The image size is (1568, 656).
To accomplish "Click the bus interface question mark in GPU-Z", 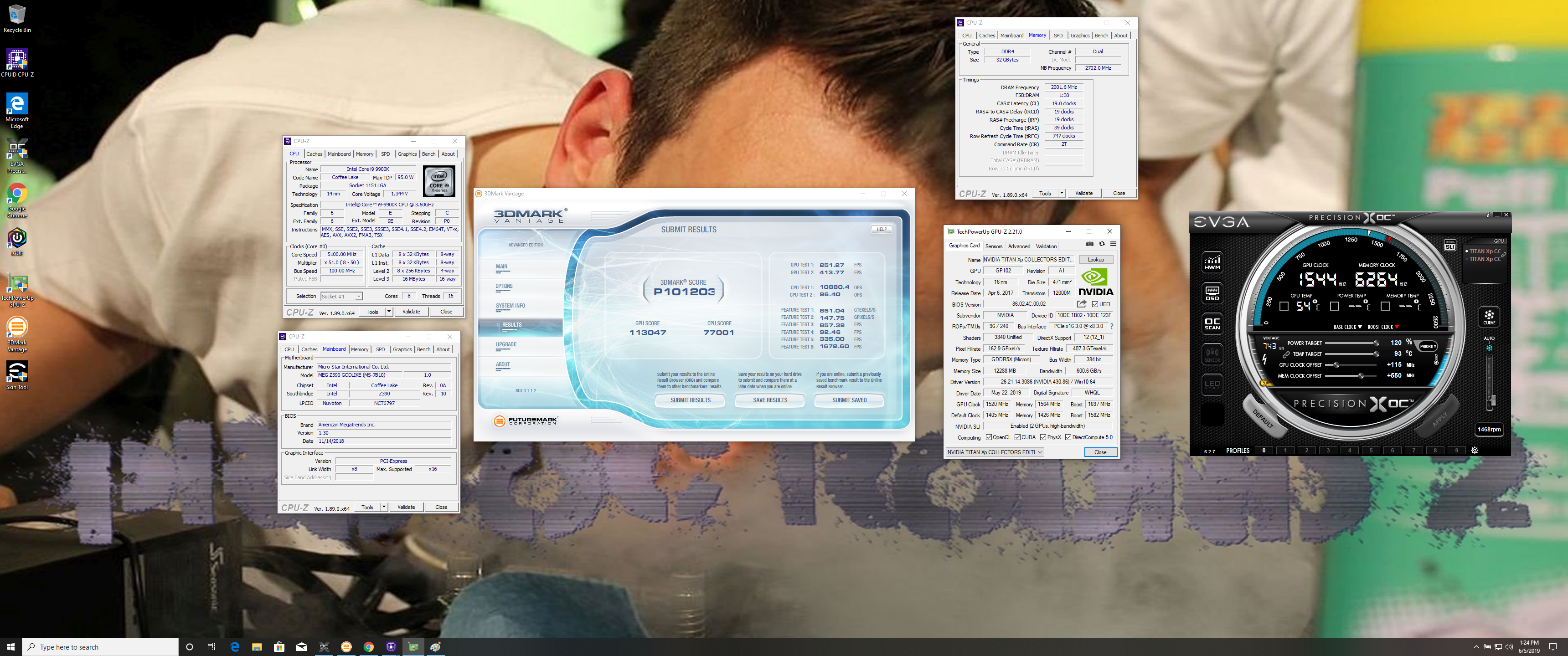I will coord(1111,326).
